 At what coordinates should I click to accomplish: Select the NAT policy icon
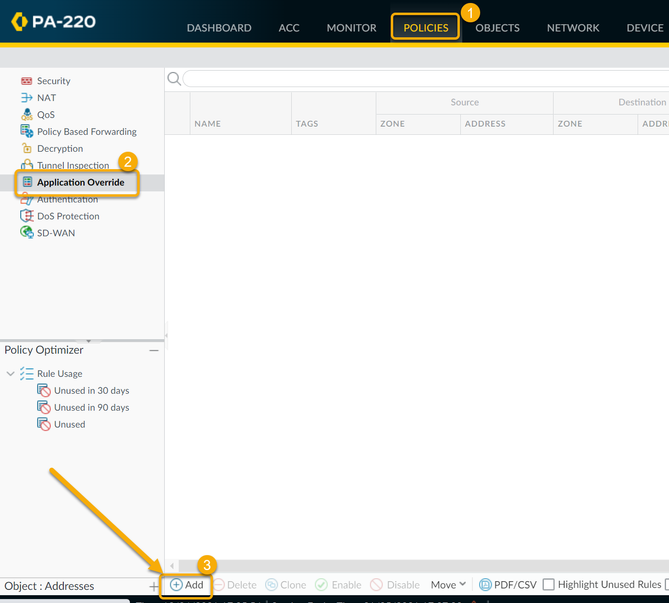pos(28,98)
